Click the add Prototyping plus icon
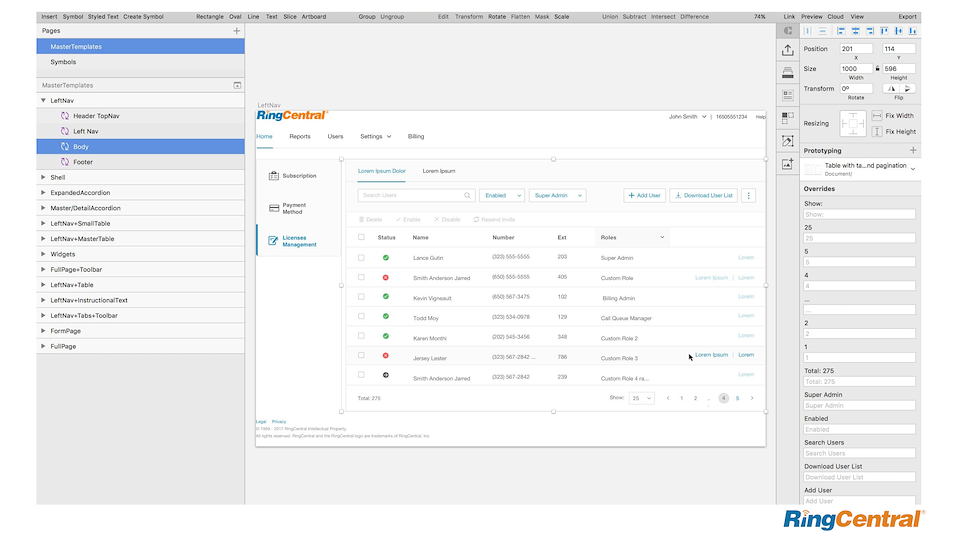Viewport: 960px width, 540px height. pos(913,150)
